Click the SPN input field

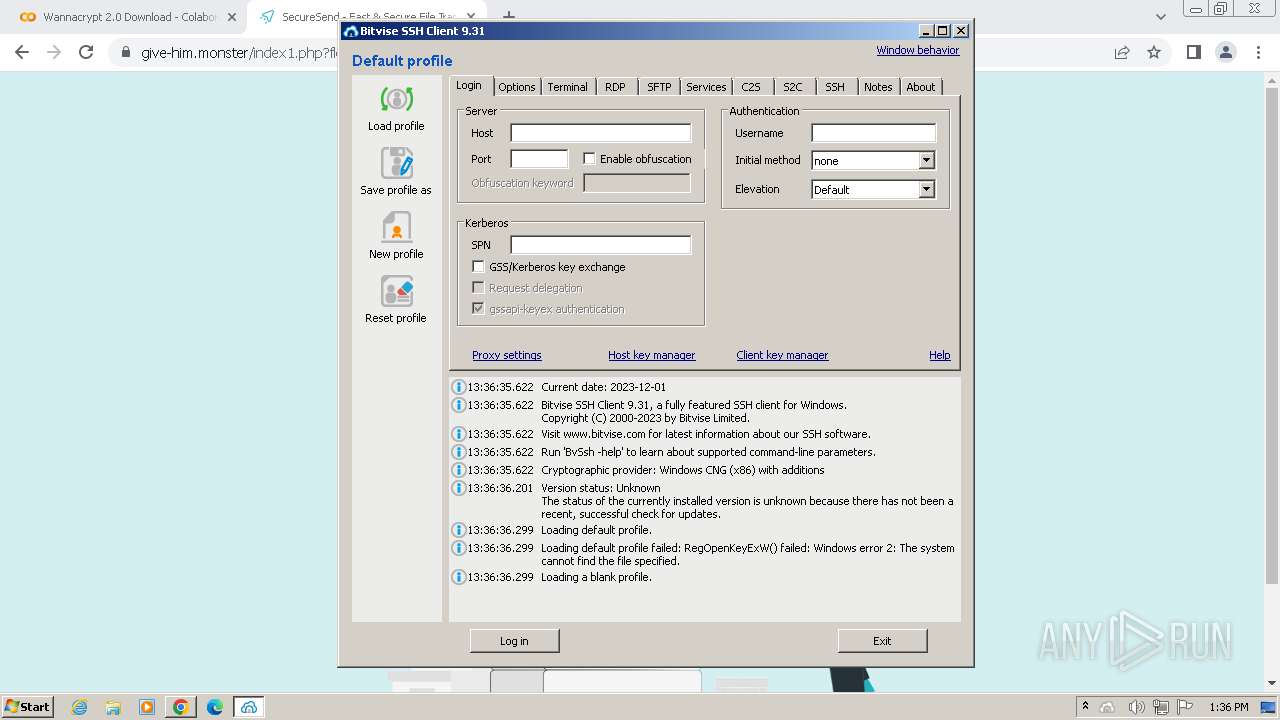tap(600, 245)
